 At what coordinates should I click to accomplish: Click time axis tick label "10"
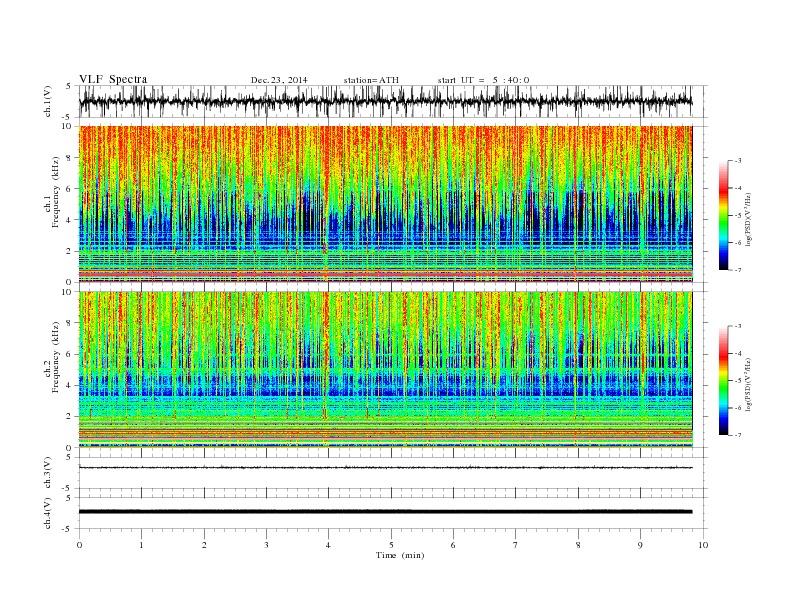click(703, 545)
